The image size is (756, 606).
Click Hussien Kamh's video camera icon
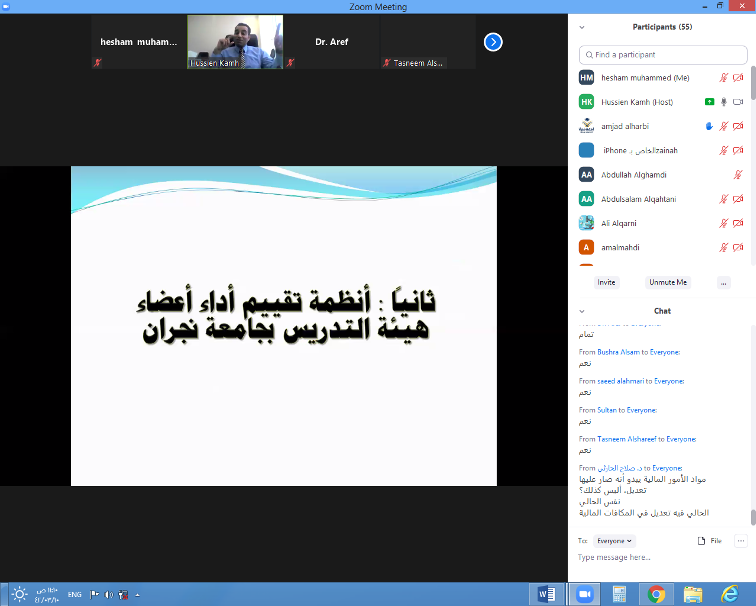[738, 102]
